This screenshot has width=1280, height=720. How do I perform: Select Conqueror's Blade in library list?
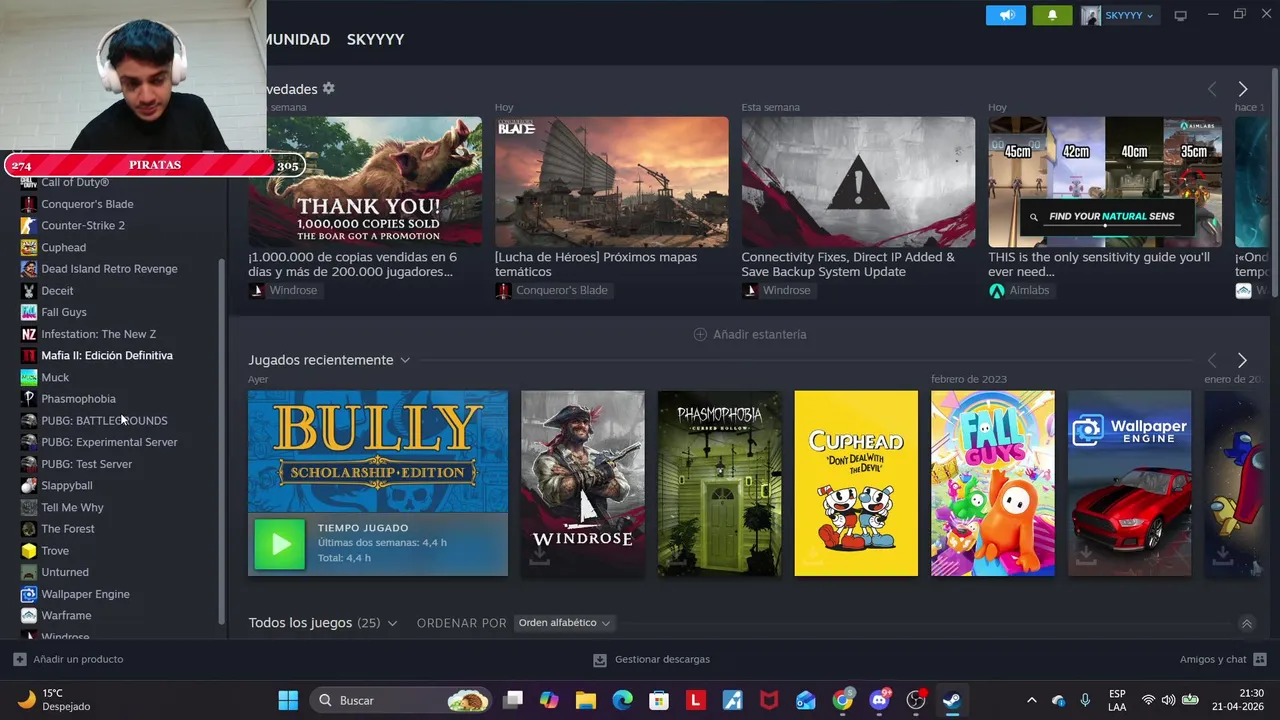[87, 204]
